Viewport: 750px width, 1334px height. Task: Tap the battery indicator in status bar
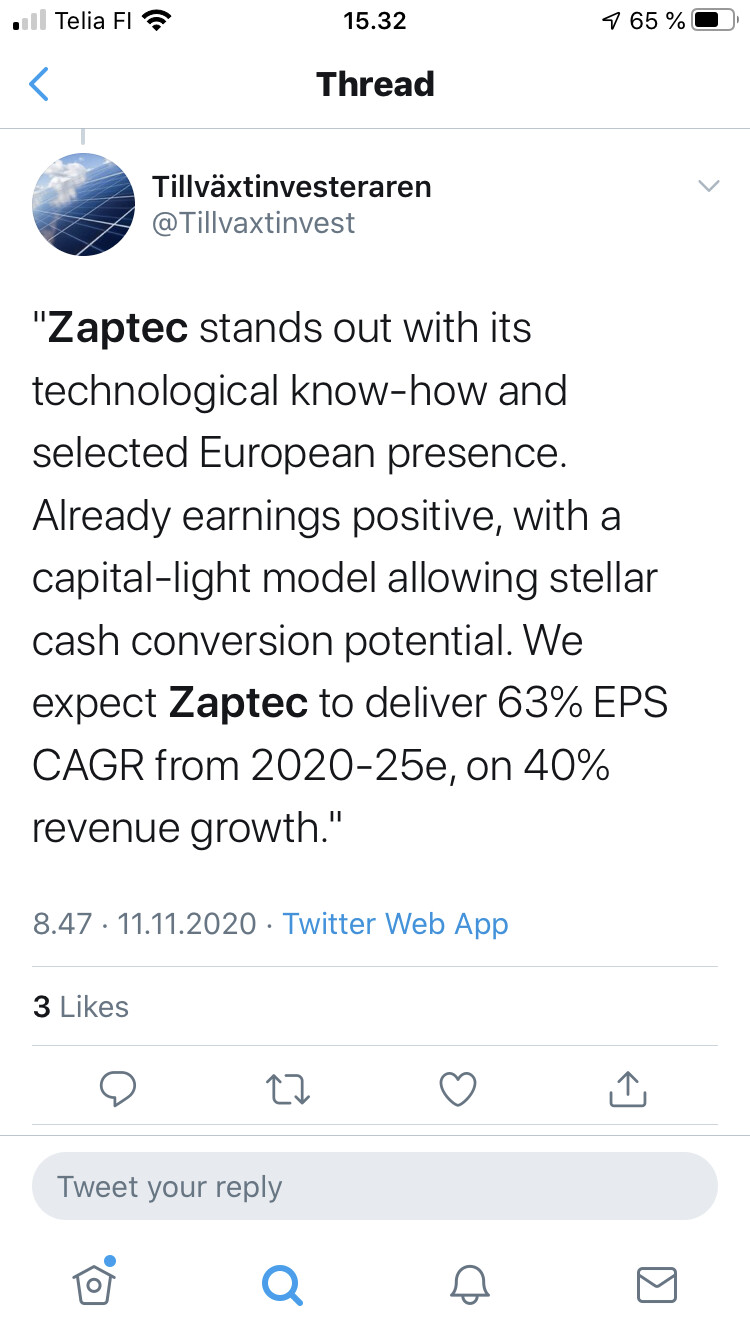point(714,21)
